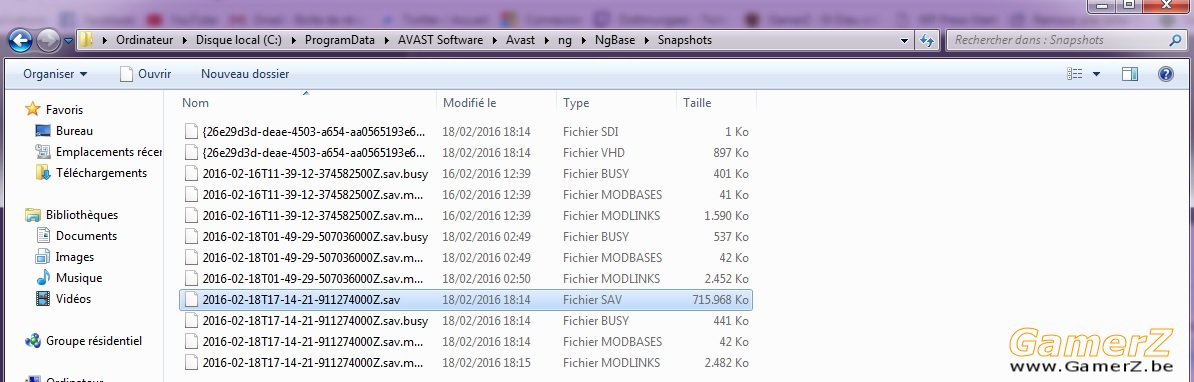This screenshot has width=1194, height=382.
Task: Open the Vidéos library
Action: [73, 298]
